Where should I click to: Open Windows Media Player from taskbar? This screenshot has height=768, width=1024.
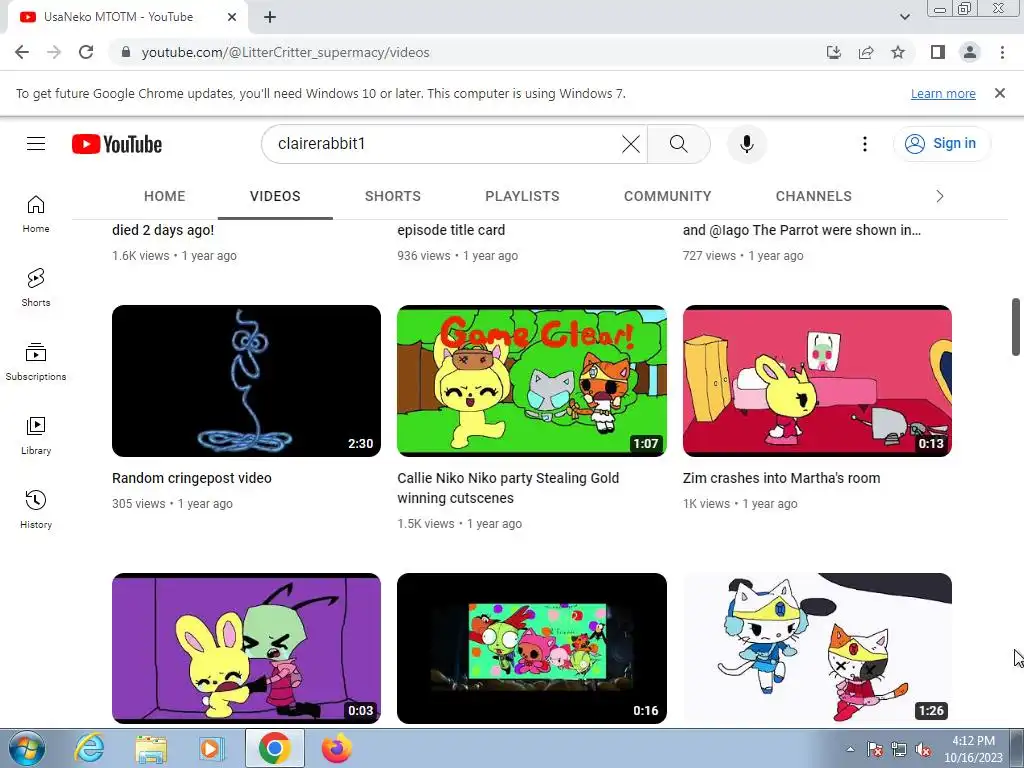212,748
